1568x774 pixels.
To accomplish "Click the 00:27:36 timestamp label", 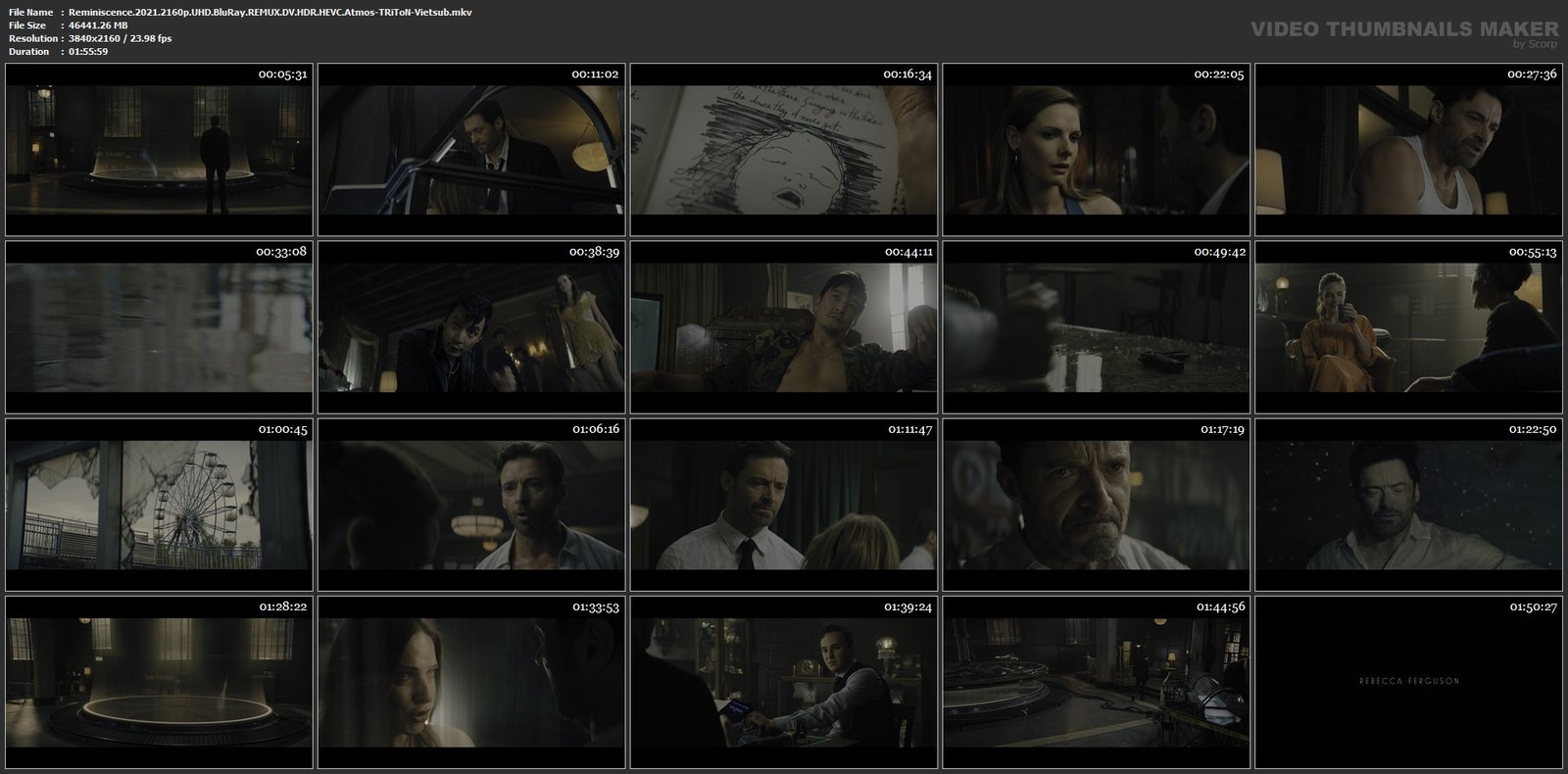I will tap(1533, 74).
